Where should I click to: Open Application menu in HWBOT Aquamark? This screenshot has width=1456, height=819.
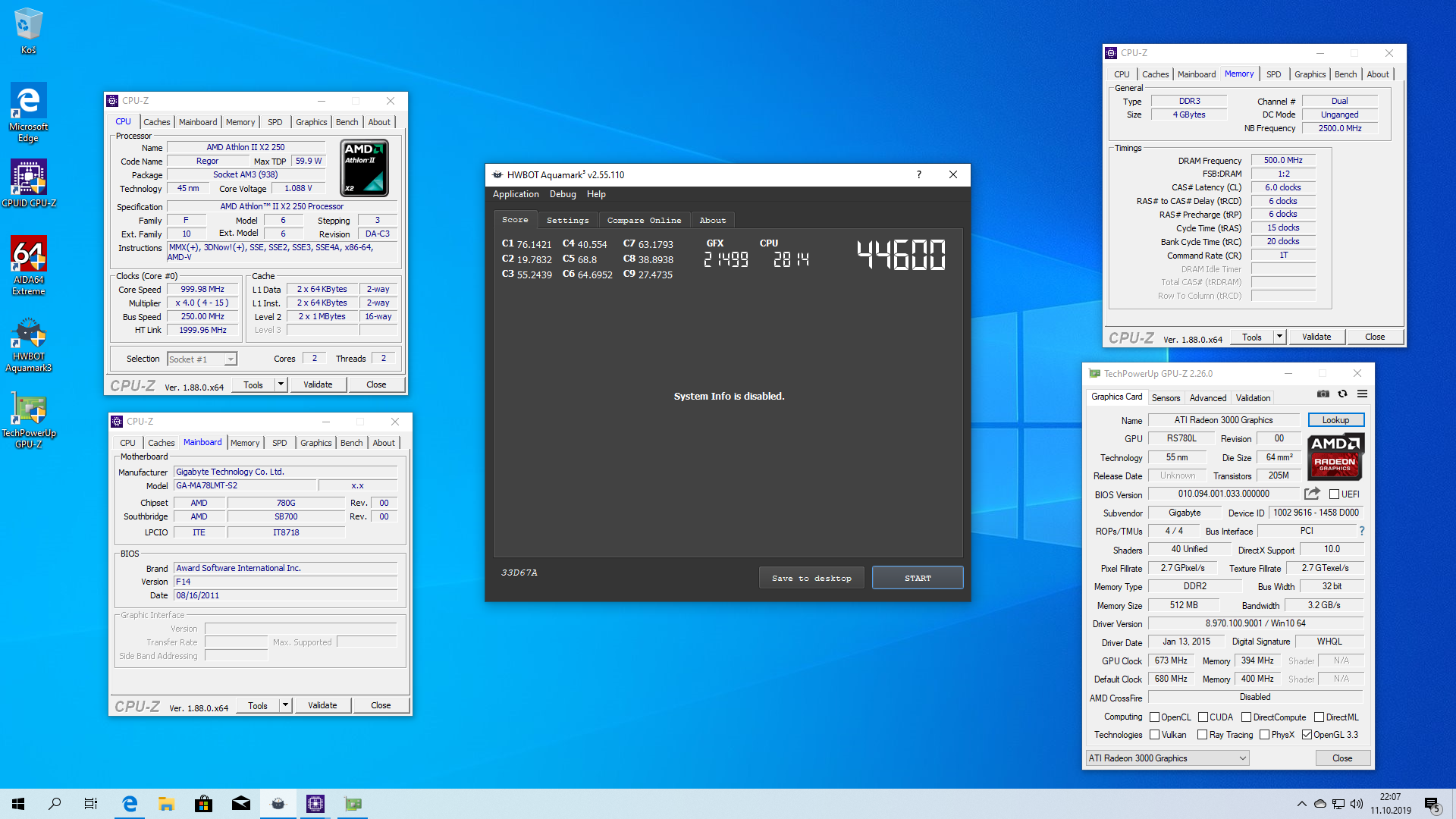(x=516, y=194)
